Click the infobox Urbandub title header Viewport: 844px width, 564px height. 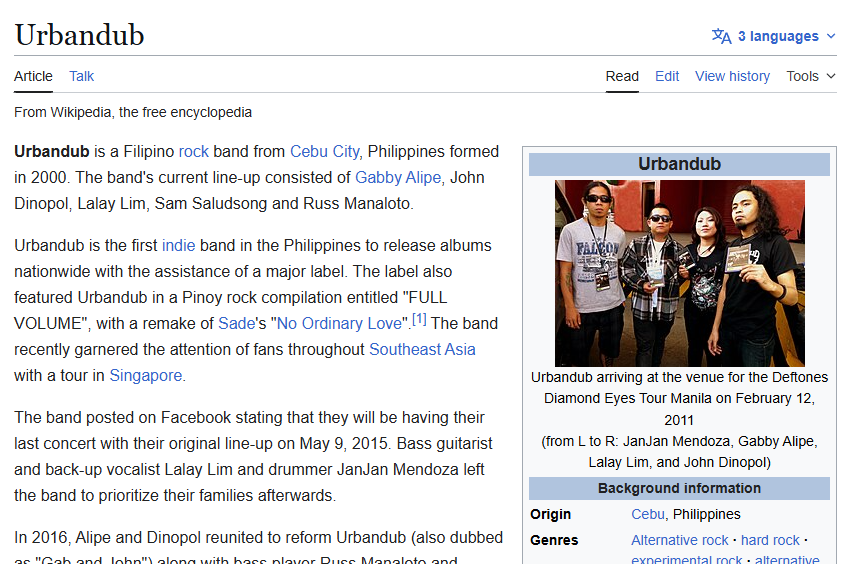(679, 164)
